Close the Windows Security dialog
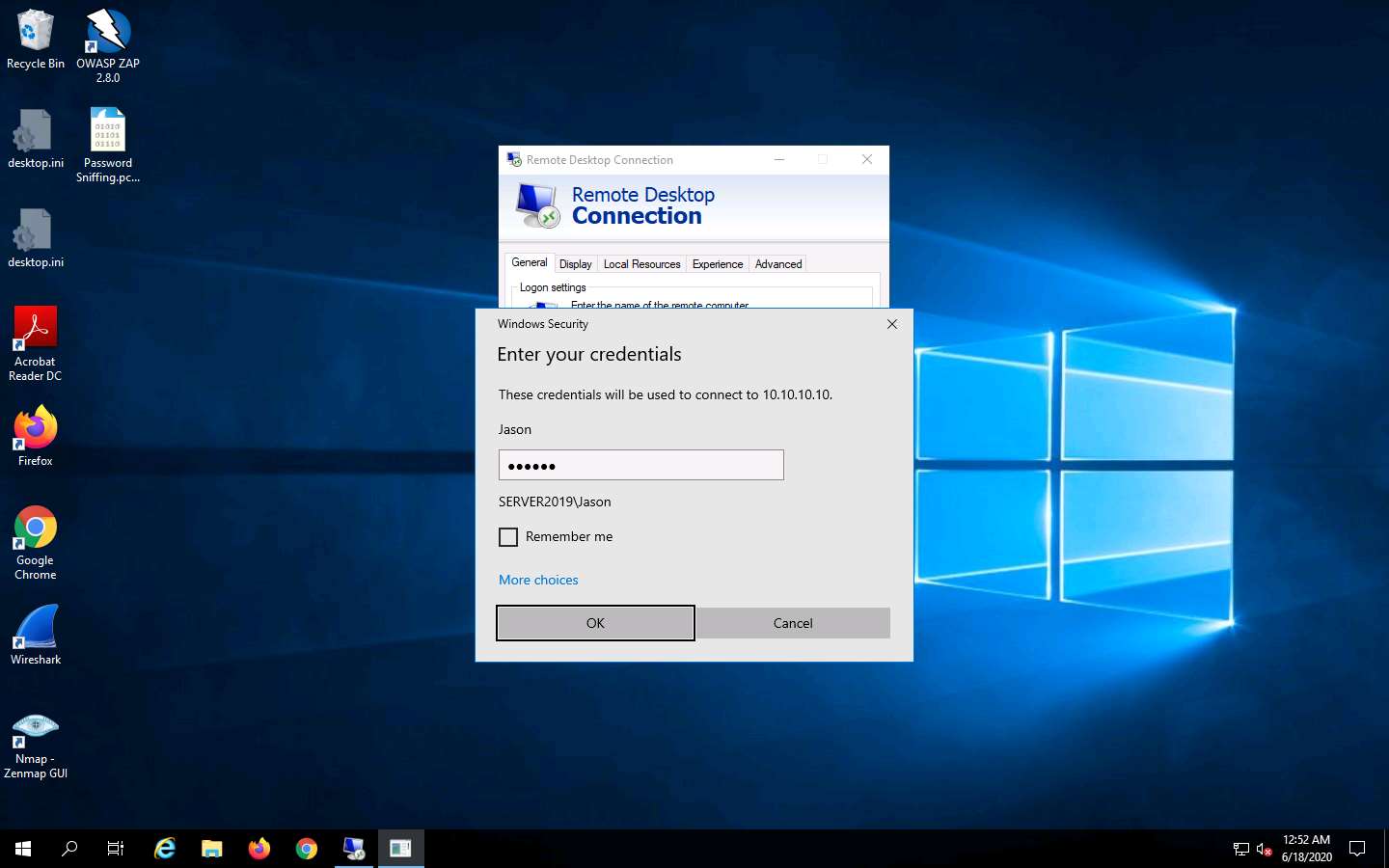 892,324
